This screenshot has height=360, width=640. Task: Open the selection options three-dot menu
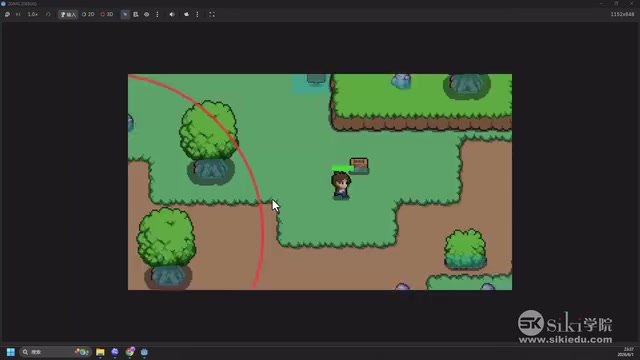pos(158,14)
